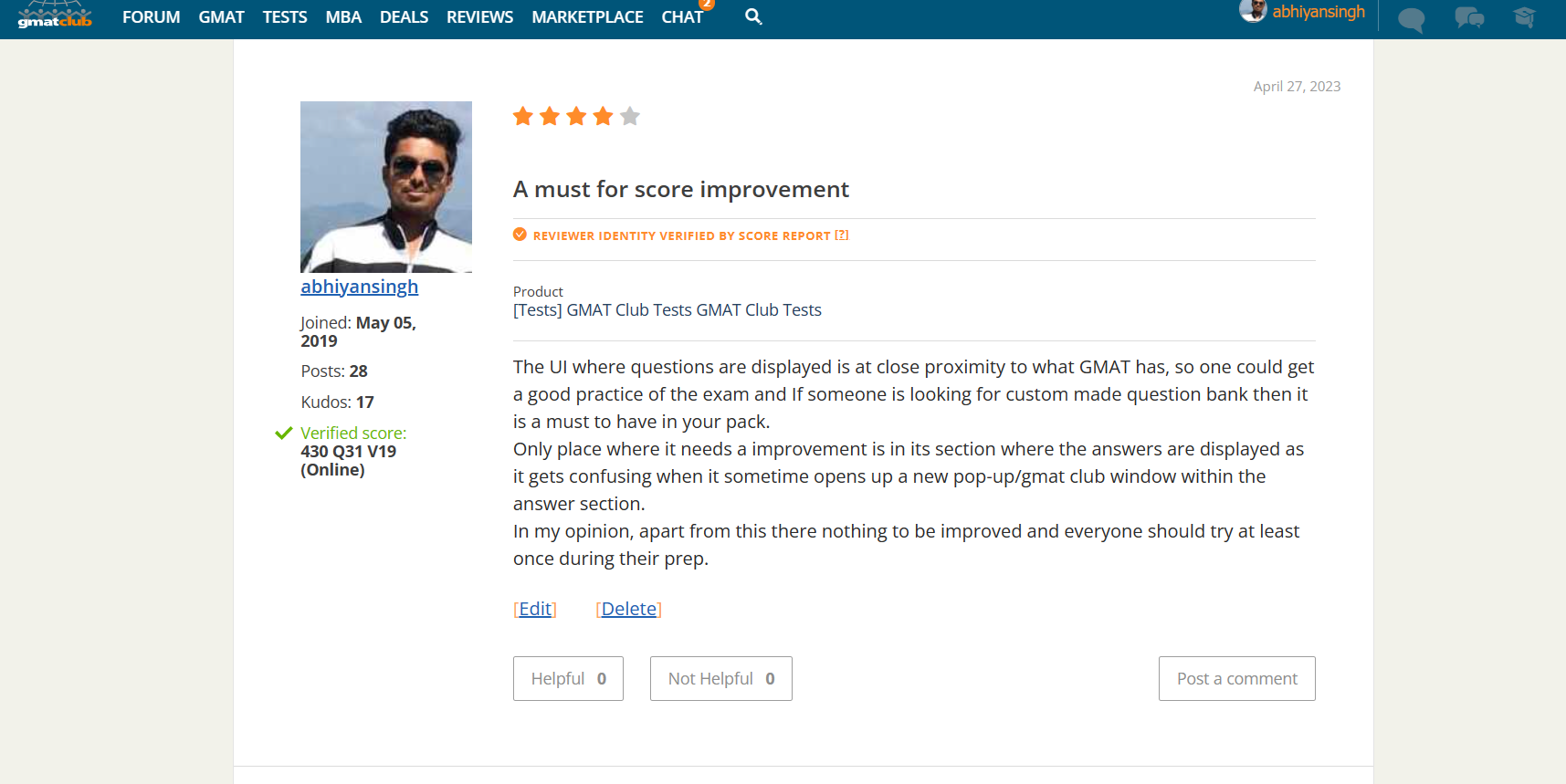
Task: Open the single speech bubble messages icon
Action: 1411,19
